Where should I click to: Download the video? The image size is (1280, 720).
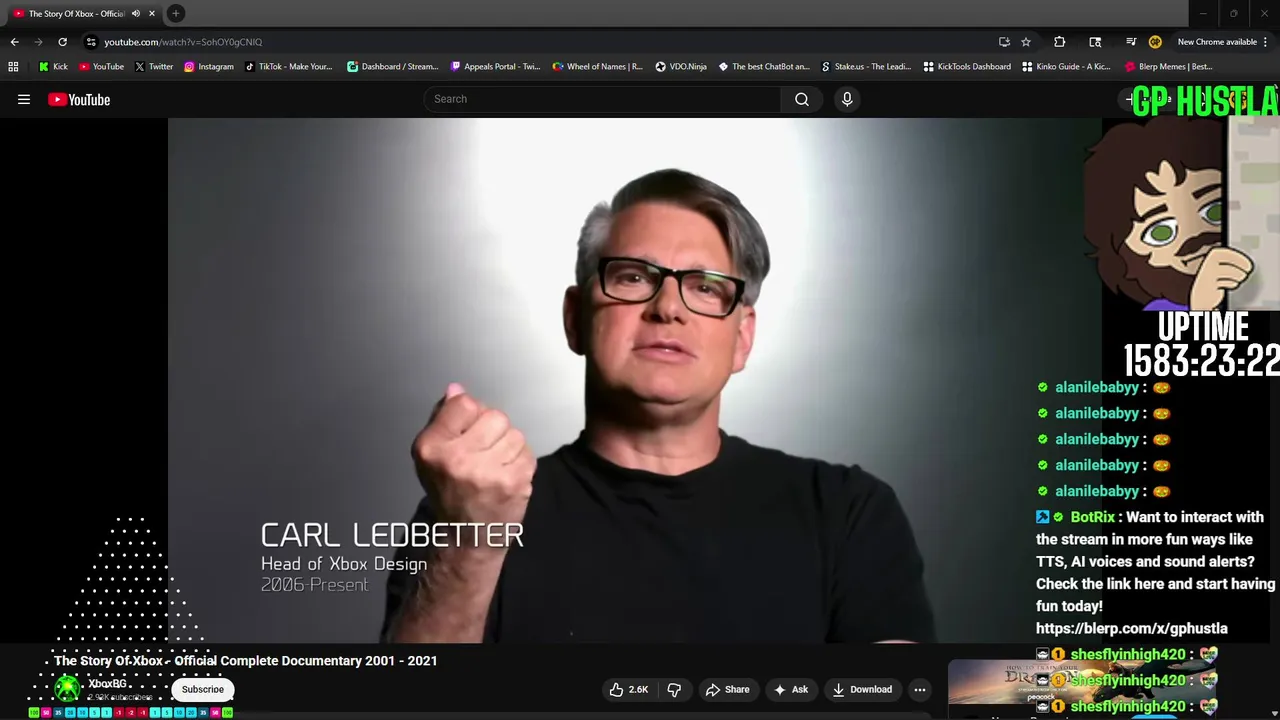(x=862, y=689)
